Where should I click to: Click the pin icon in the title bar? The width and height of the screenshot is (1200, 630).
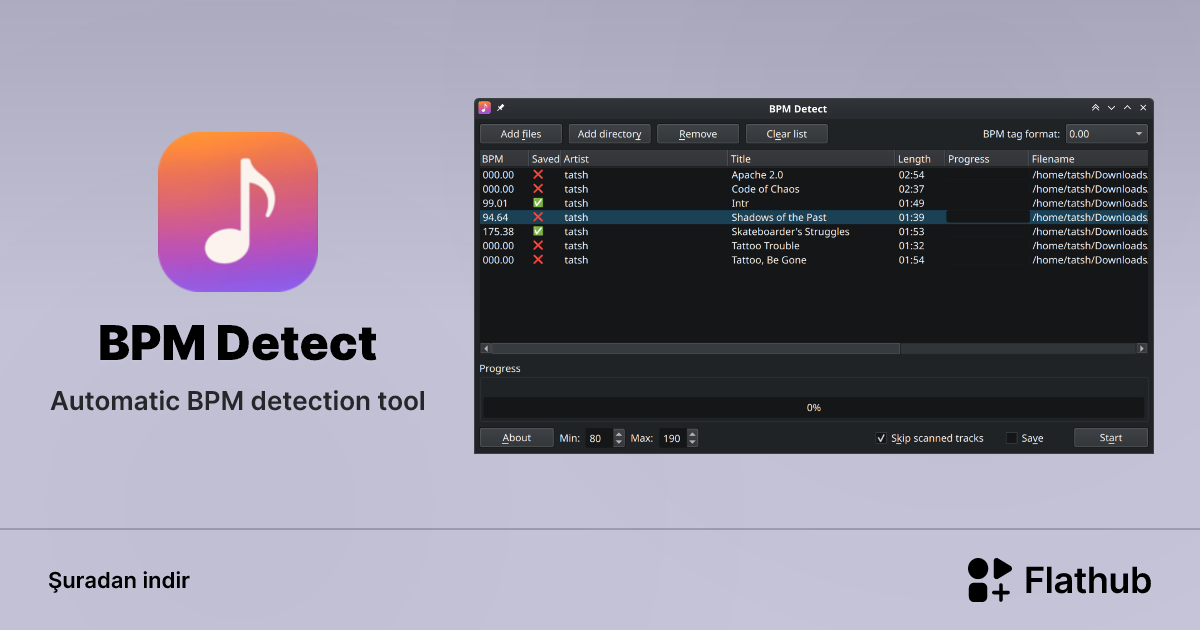click(x=501, y=108)
